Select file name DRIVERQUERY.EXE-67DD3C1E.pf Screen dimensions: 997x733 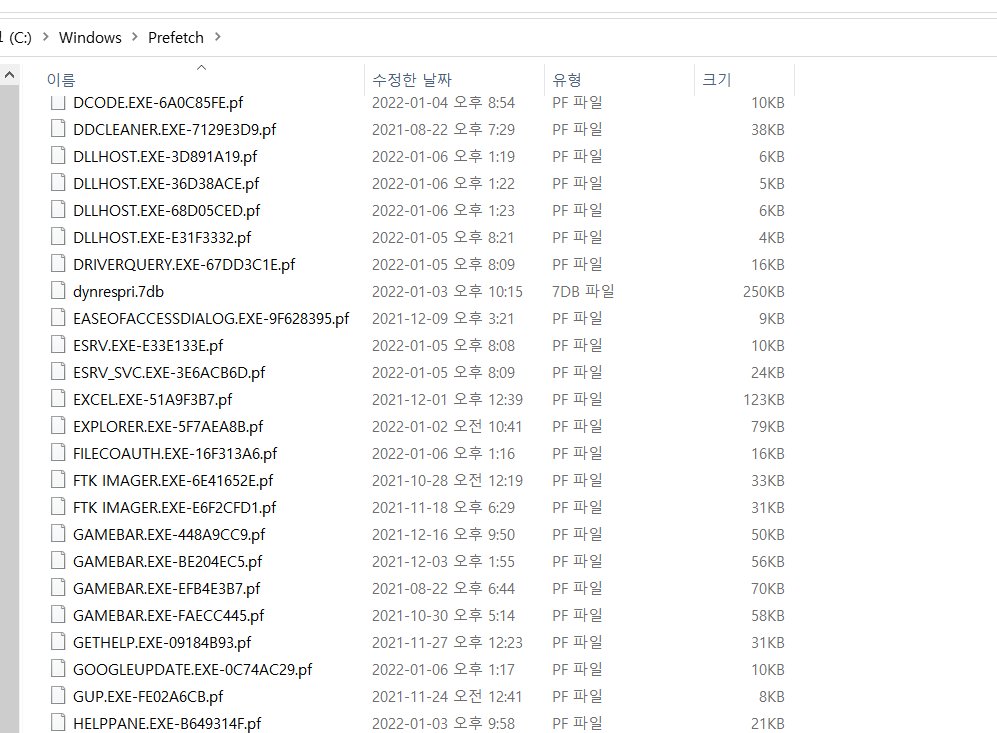pos(184,264)
